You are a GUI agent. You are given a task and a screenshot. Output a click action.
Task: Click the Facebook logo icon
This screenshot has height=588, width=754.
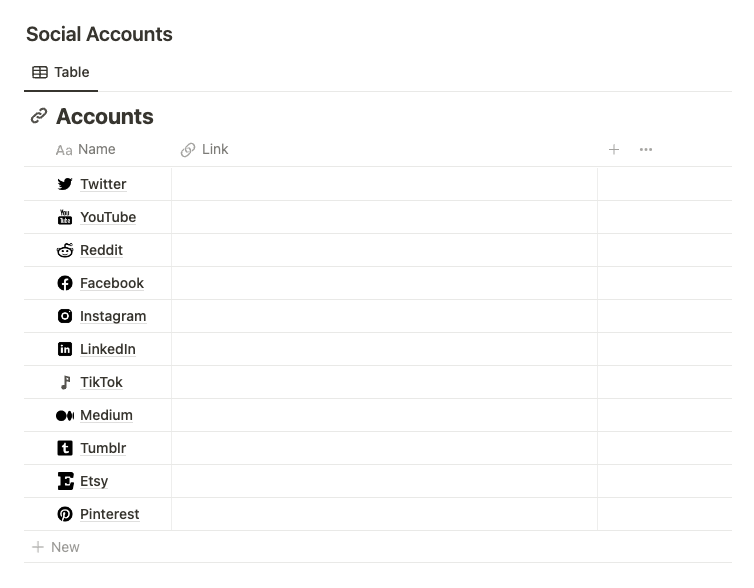(x=65, y=283)
